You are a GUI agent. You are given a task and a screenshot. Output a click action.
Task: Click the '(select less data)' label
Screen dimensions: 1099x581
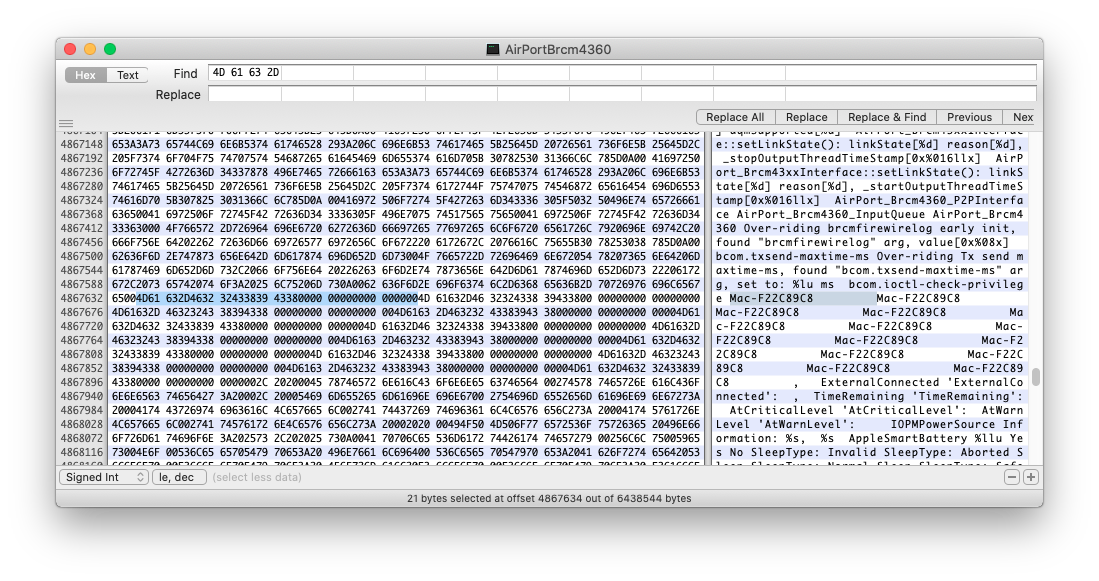tap(257, 477)
